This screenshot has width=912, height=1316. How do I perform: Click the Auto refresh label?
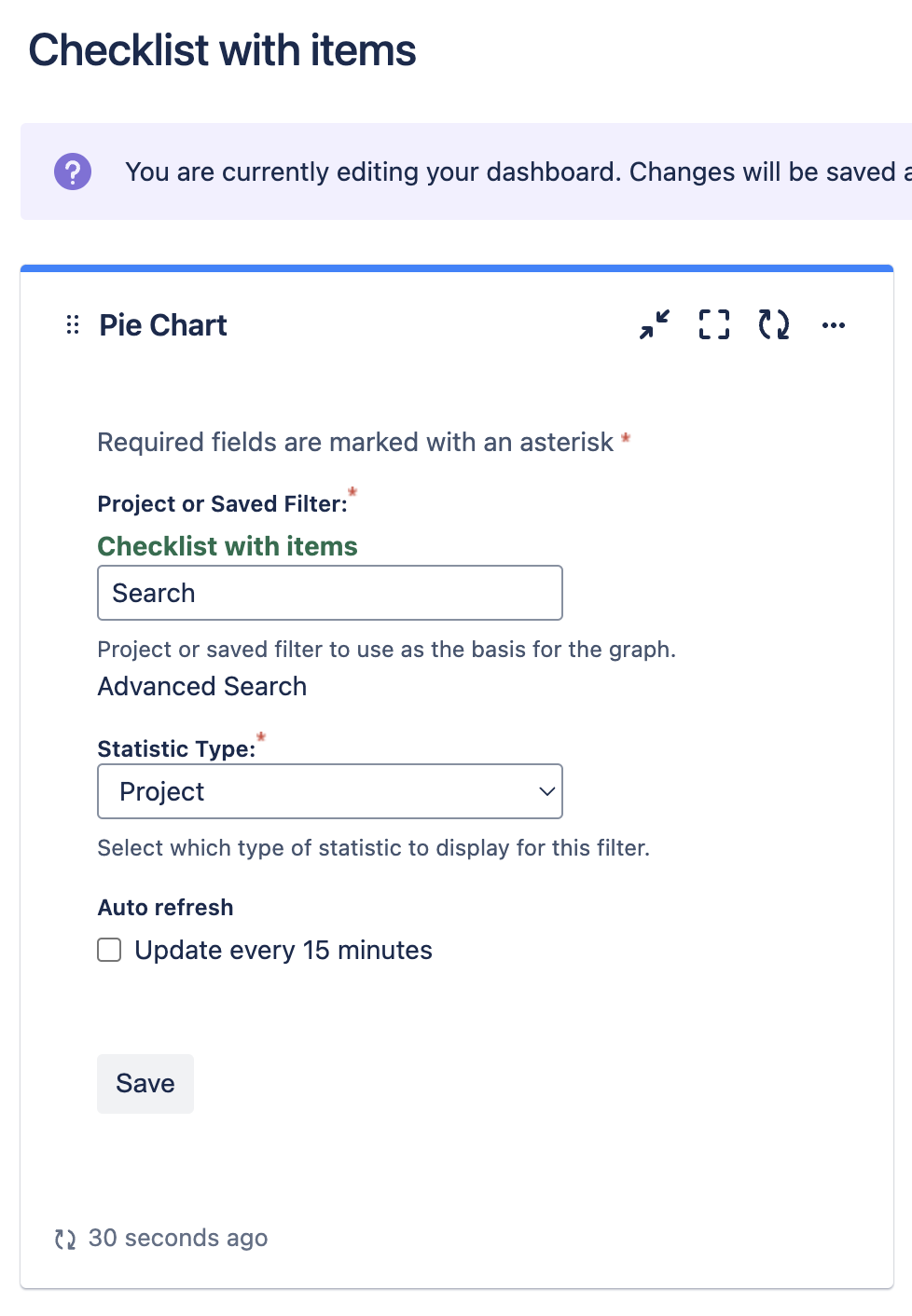click(x=166, y=908)
